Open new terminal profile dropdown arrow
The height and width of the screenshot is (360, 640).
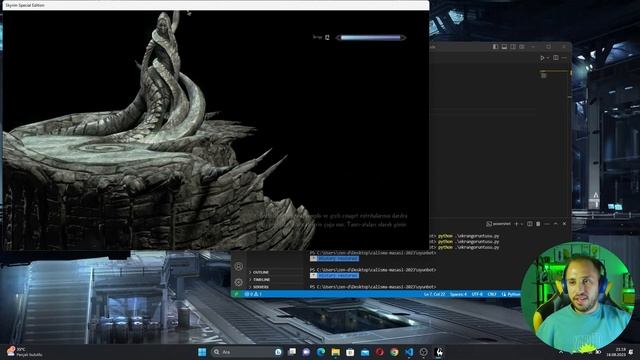point(522,224)
